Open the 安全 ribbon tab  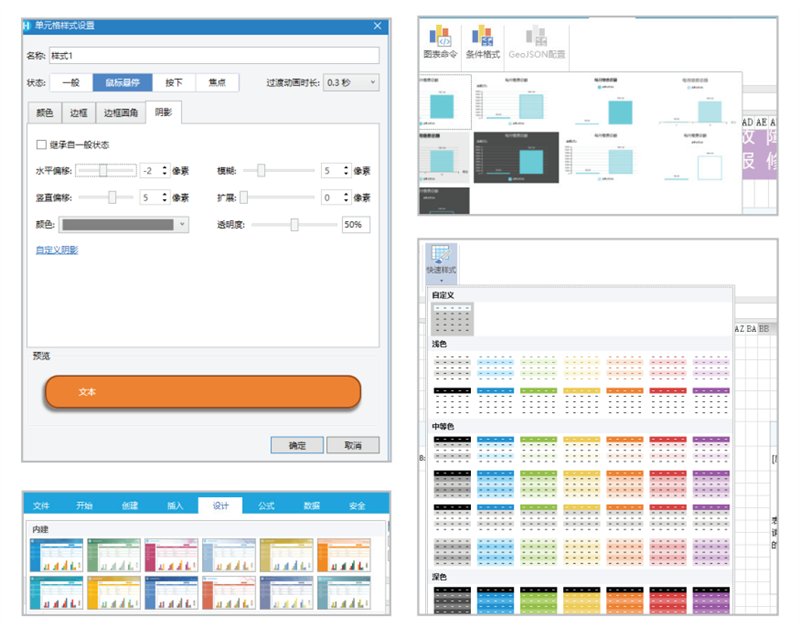(357, 506)
